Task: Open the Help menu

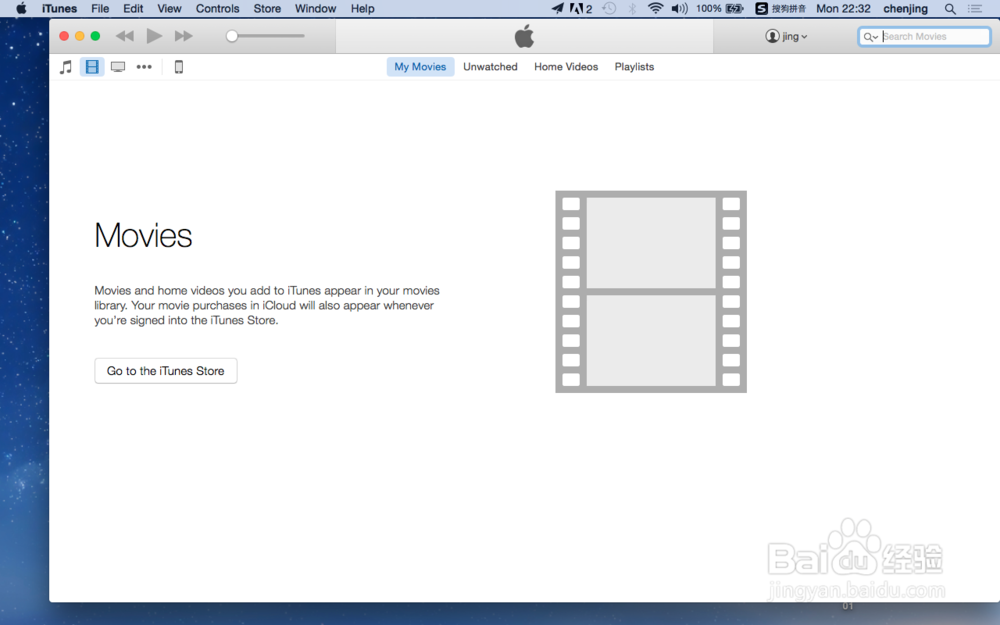Action: 363,8
